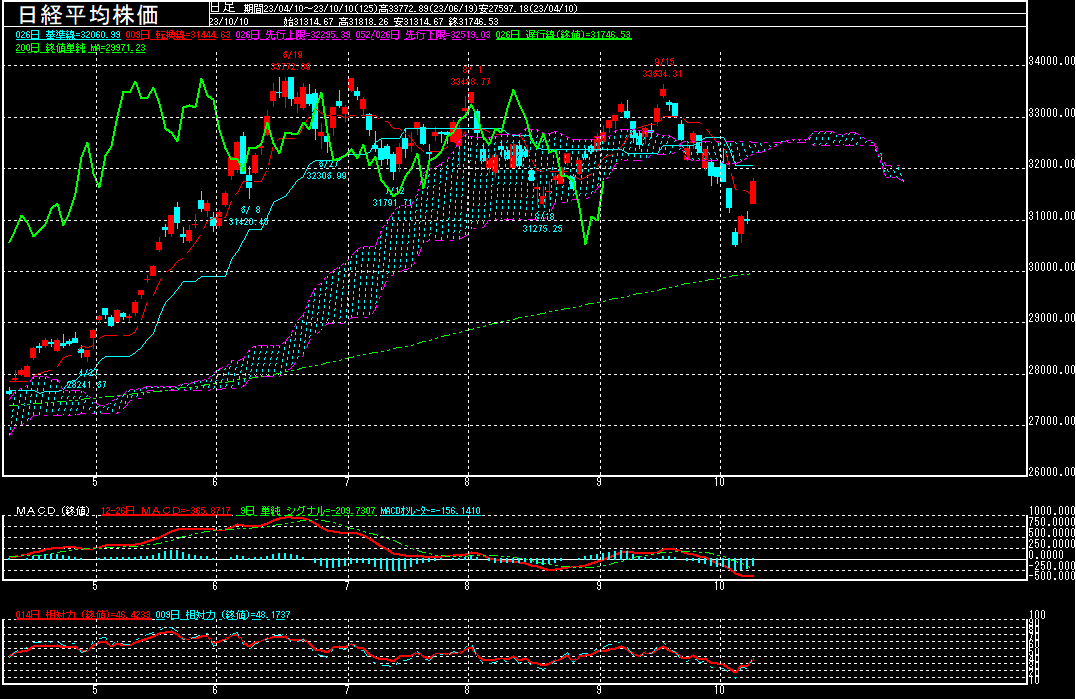Click the 1000.000 MACD axis label
The image size is (1076, 699).
1053,511
